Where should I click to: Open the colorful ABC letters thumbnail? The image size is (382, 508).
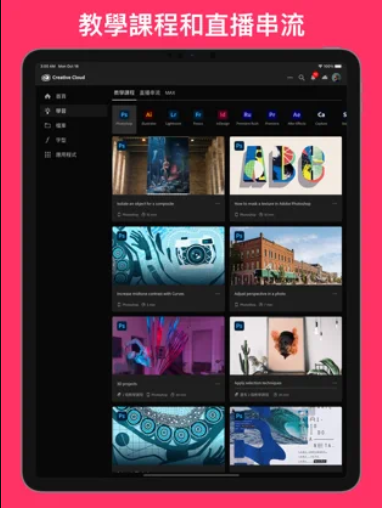[x=286, y=165]
